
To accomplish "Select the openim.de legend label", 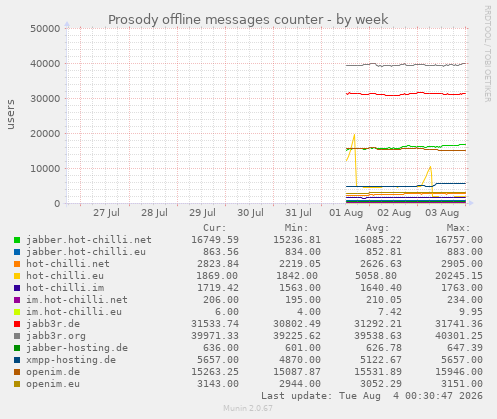I will click(x=53, y=372).
